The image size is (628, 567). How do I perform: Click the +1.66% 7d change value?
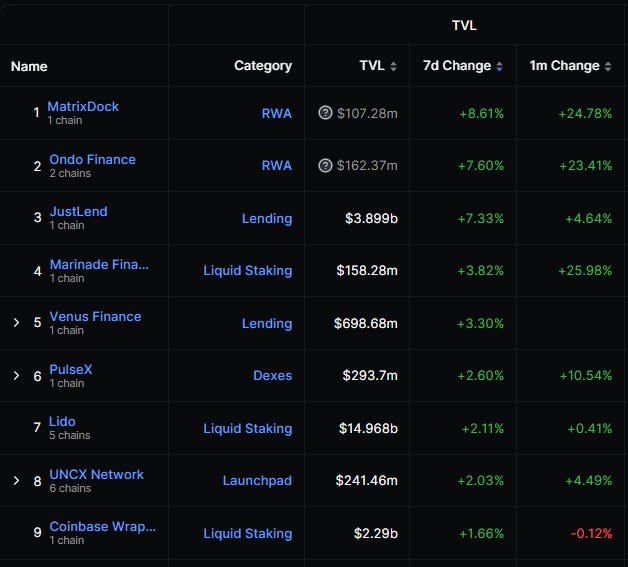click(x=481, y=533)
